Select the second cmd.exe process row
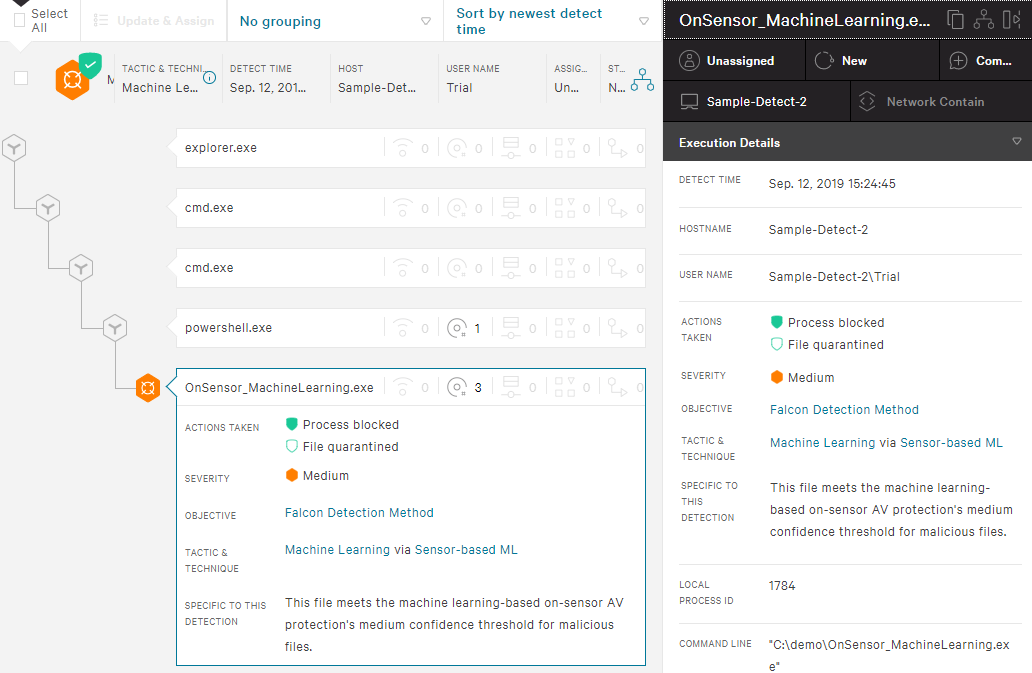This screenshot has height=673, width=1032. (x=411, y=268)
